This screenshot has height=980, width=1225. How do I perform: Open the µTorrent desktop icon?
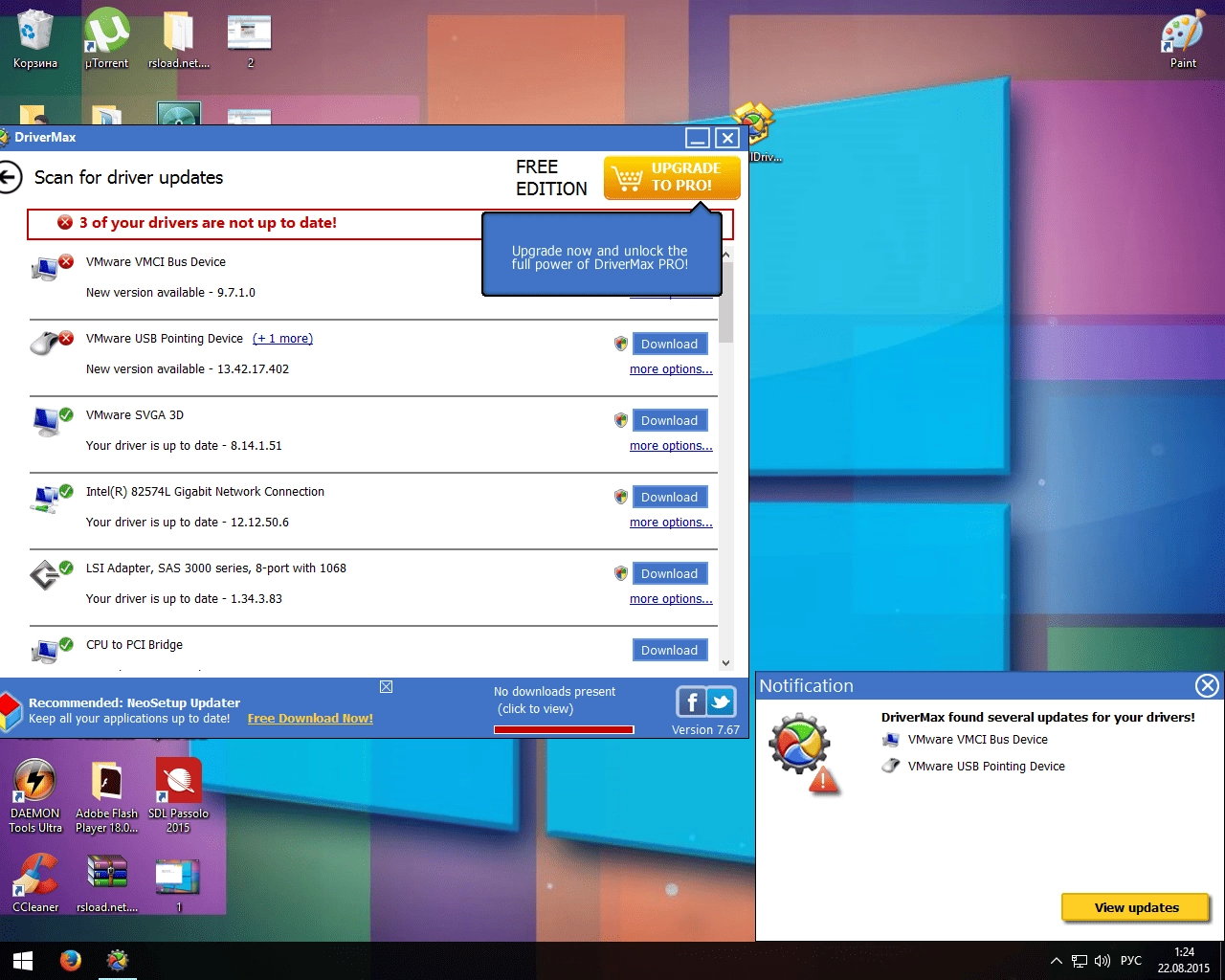[x=106, y=39]
